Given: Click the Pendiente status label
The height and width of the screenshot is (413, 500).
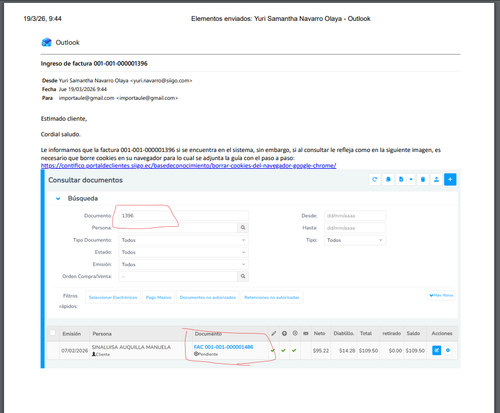Looking at the screenshot, I should click(x=206, y=354).
